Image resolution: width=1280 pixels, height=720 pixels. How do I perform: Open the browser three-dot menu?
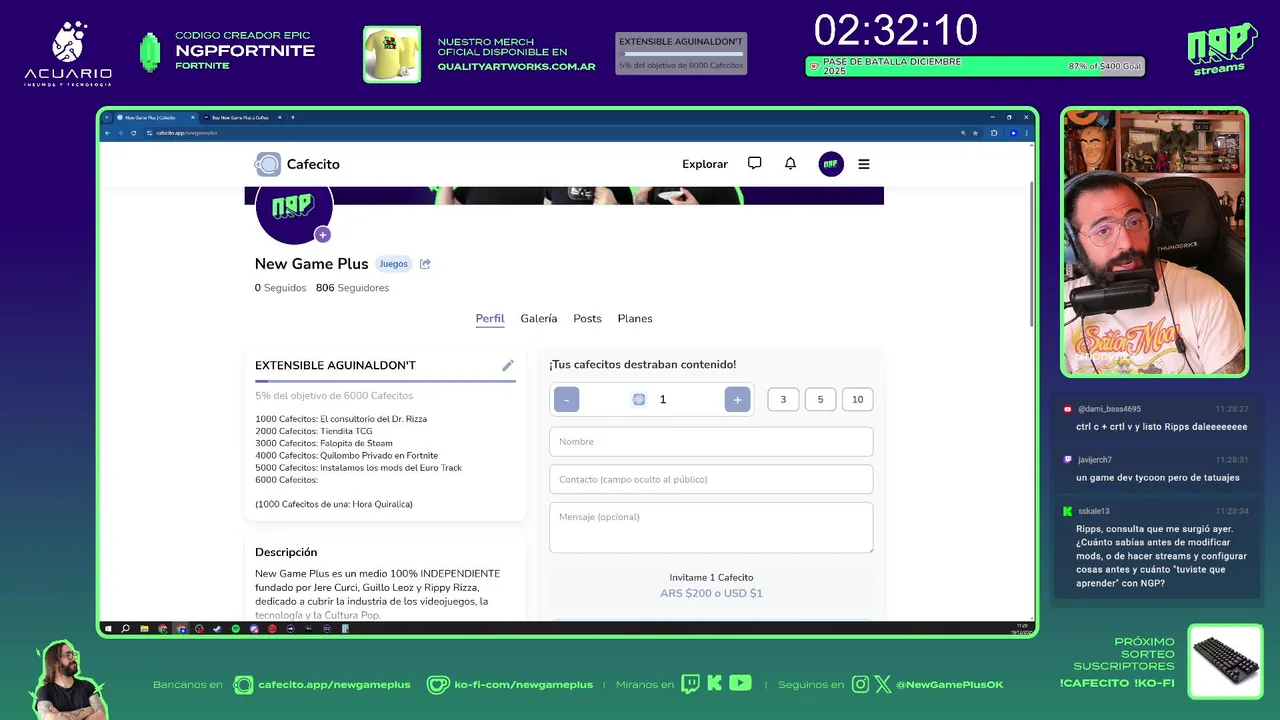point(1026,132)
